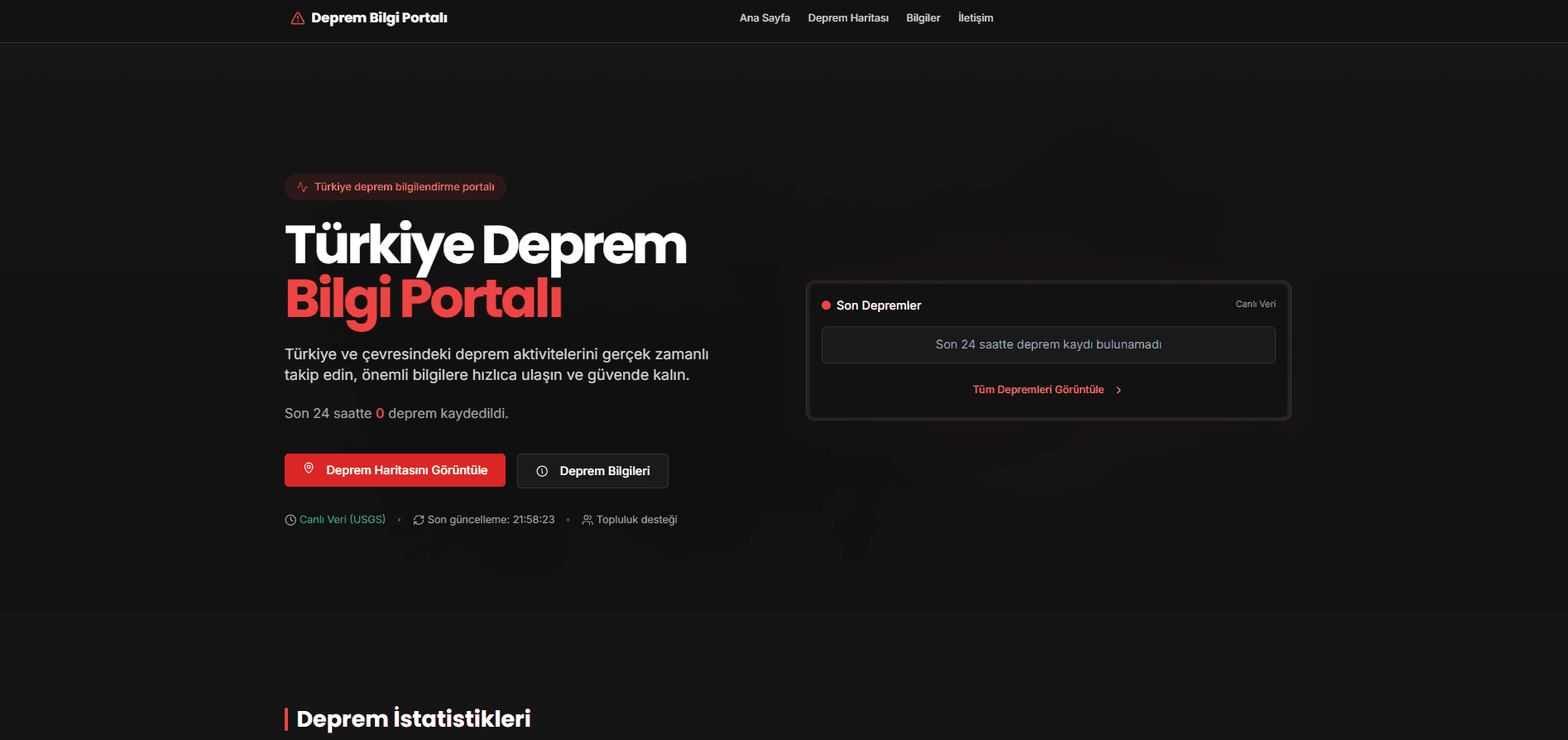Click the red live dot beside Son Depremler
The height and width of the screenshot is (740, 1568).
coord(826,305)
